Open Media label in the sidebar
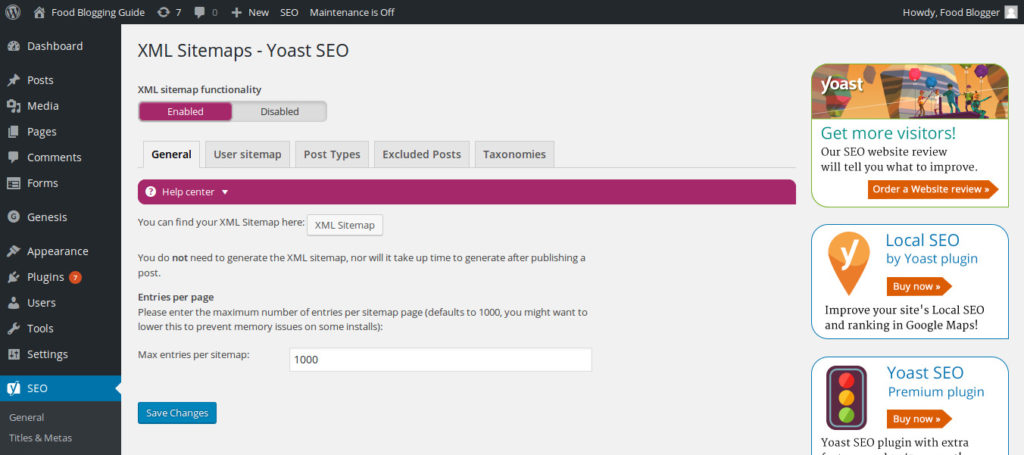 [x=42, y=106]
